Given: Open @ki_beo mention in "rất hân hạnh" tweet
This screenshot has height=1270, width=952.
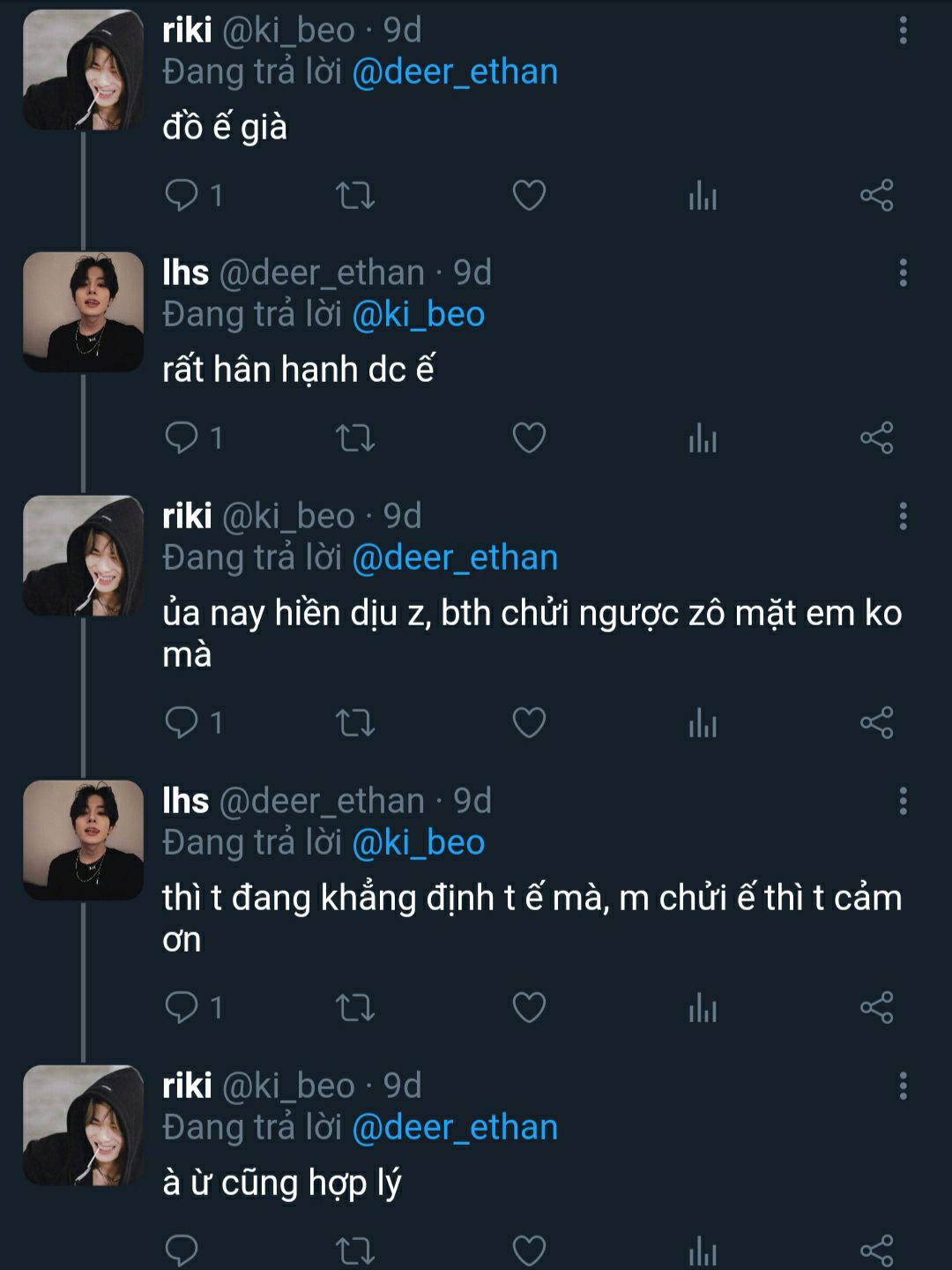Looking at the screenshot, I should pyautogui.click(x=418, y=315).
